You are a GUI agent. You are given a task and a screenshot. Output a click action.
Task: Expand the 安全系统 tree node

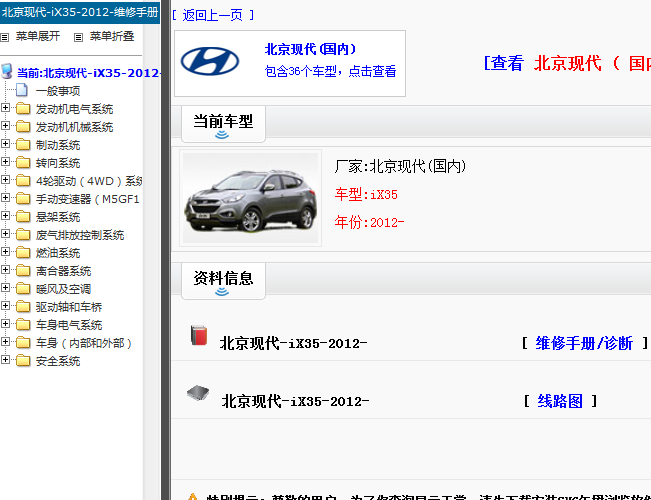[5, 360]
